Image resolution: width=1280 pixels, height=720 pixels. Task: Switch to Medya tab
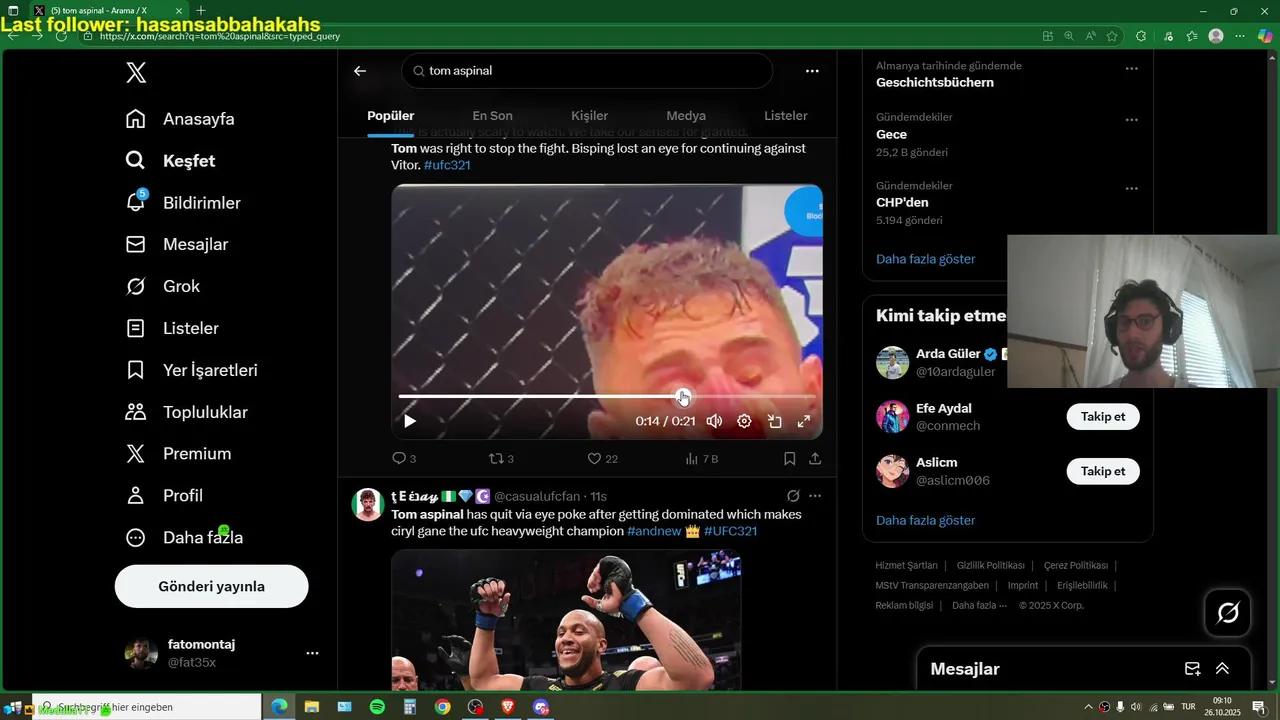[686, 116]
